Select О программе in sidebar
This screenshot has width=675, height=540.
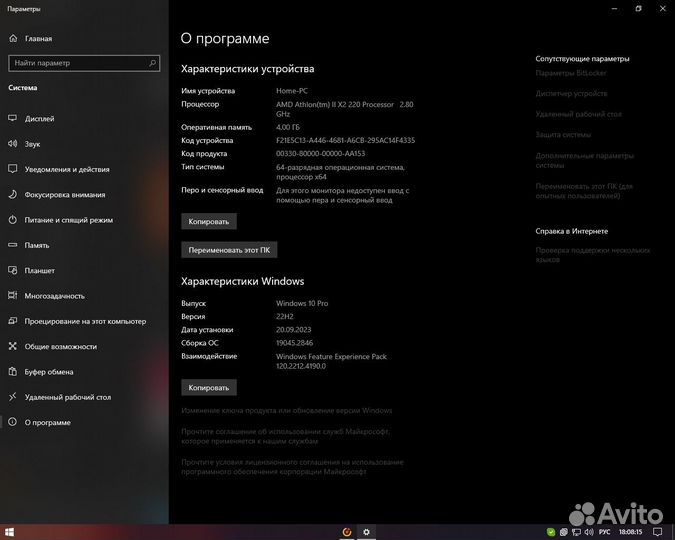[x=40, y=422]
